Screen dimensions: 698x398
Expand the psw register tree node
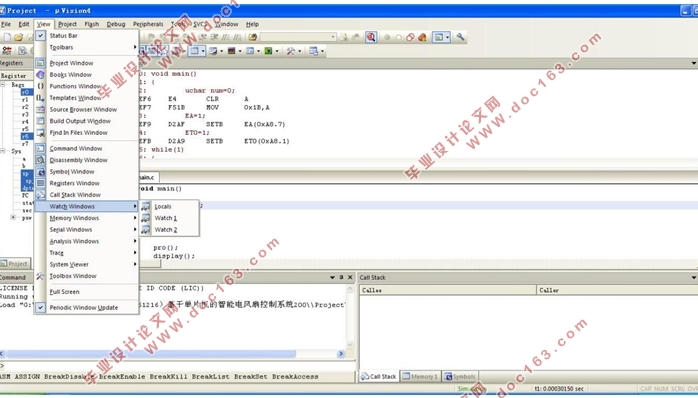(x=13, y=218)
